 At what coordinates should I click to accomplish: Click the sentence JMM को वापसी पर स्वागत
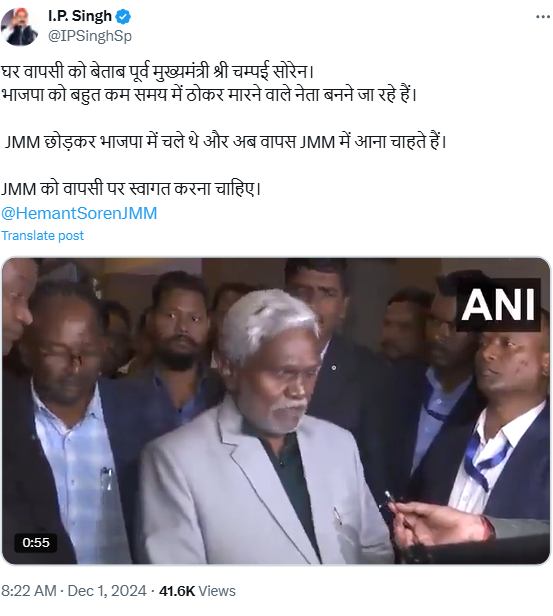(x=131, y=189)
